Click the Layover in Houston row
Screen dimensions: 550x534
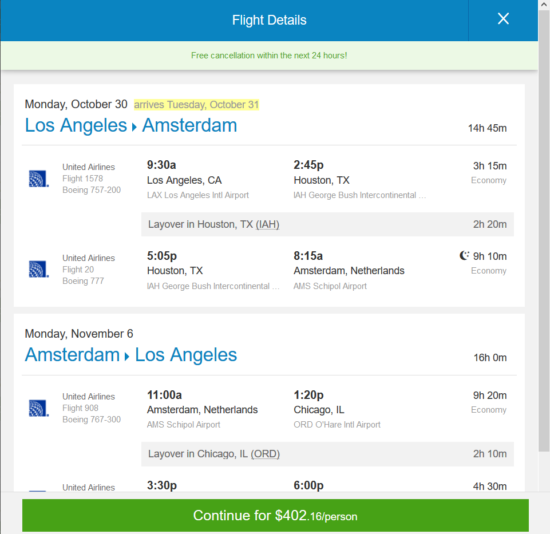327,224
